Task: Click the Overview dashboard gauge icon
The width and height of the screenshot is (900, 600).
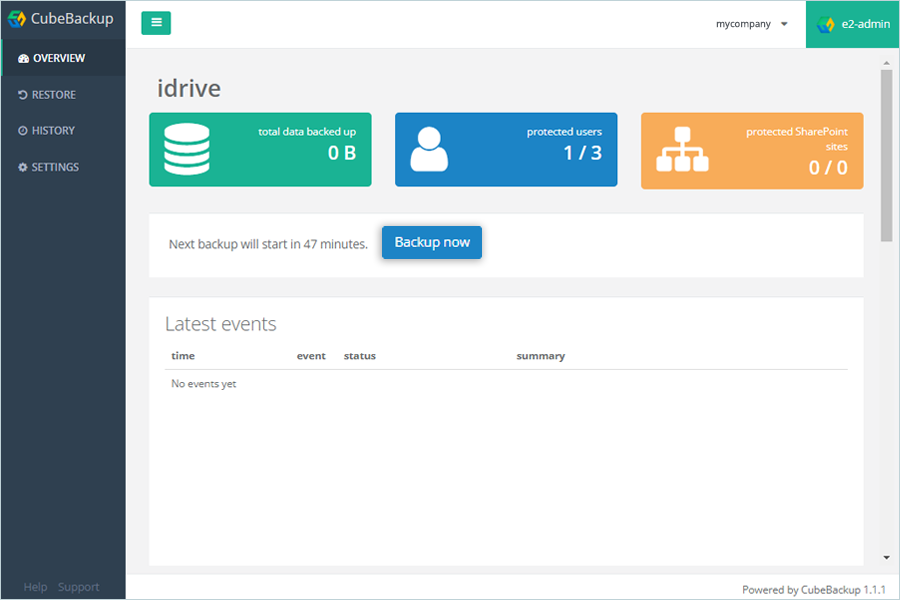Action: coord(23,59)
